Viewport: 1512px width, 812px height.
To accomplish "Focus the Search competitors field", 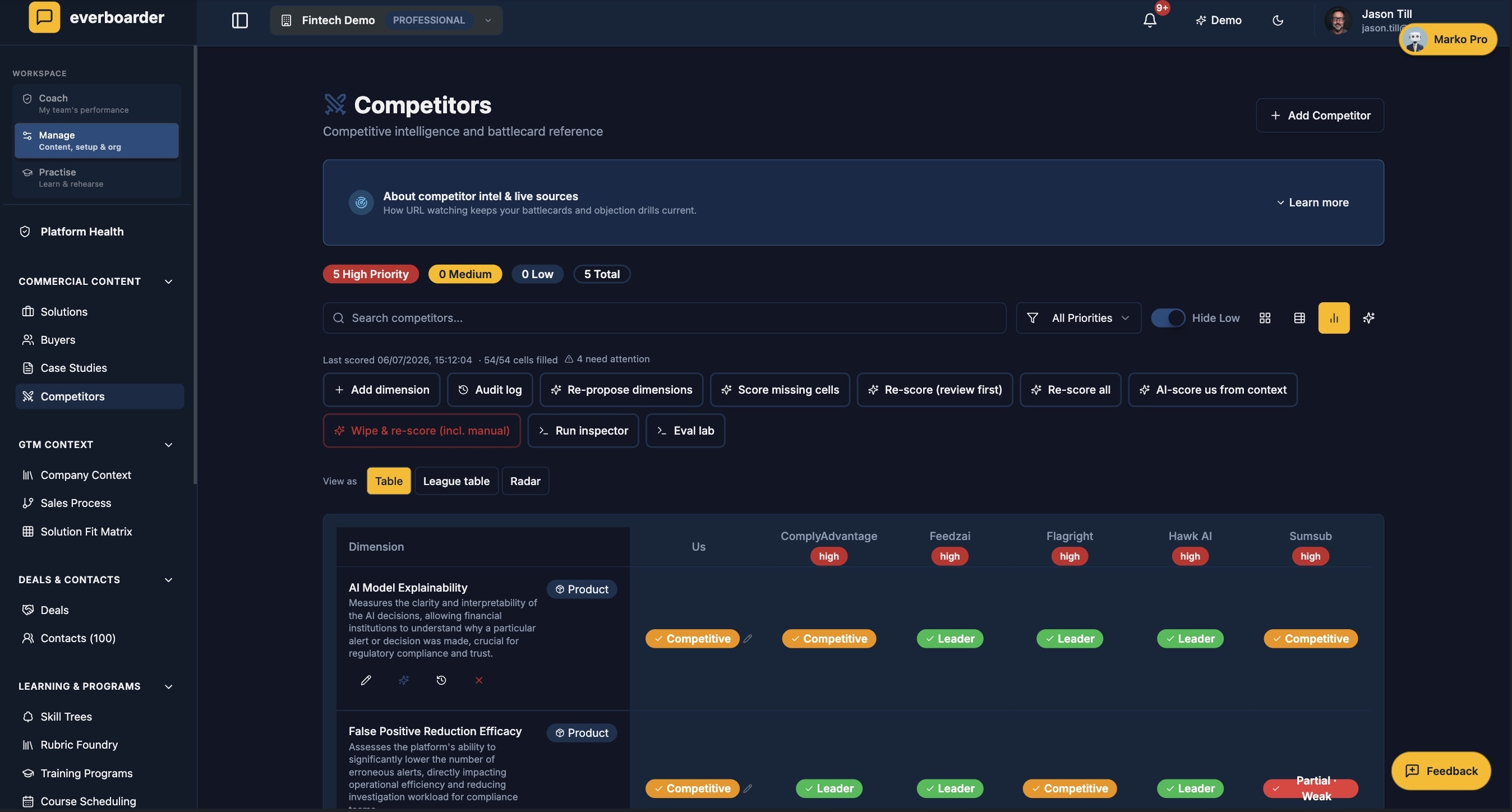I will tap(665, 318).
